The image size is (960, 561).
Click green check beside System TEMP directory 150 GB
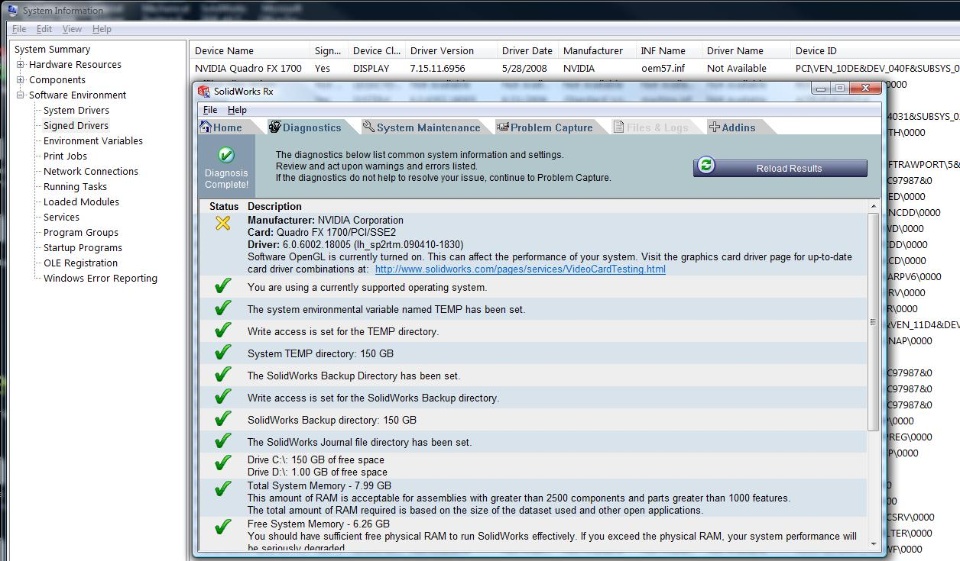point(223,352)
